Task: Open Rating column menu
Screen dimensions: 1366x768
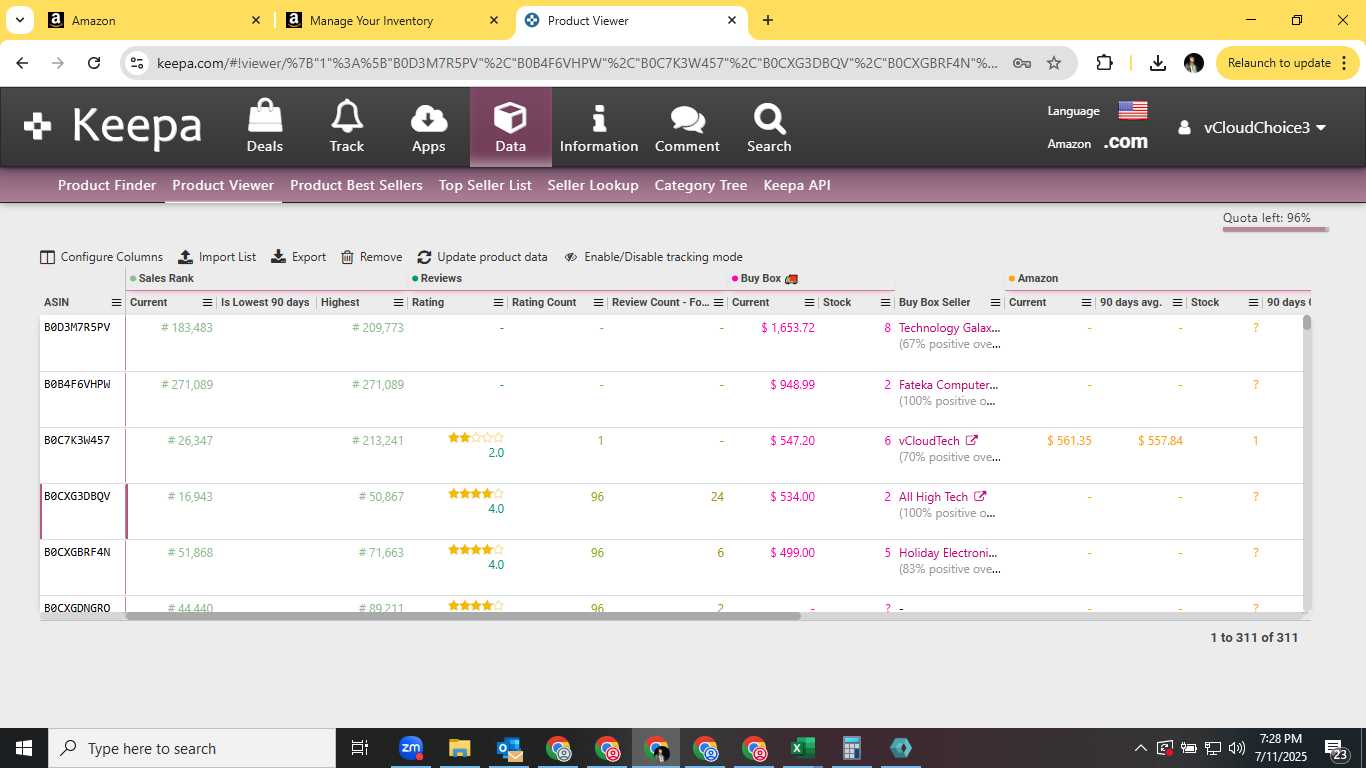Action: tap(499, 302)
